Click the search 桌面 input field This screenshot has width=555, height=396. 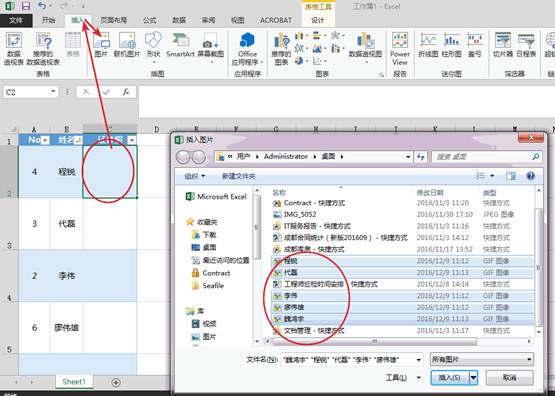pyautogui.click(x=487, y=157)
